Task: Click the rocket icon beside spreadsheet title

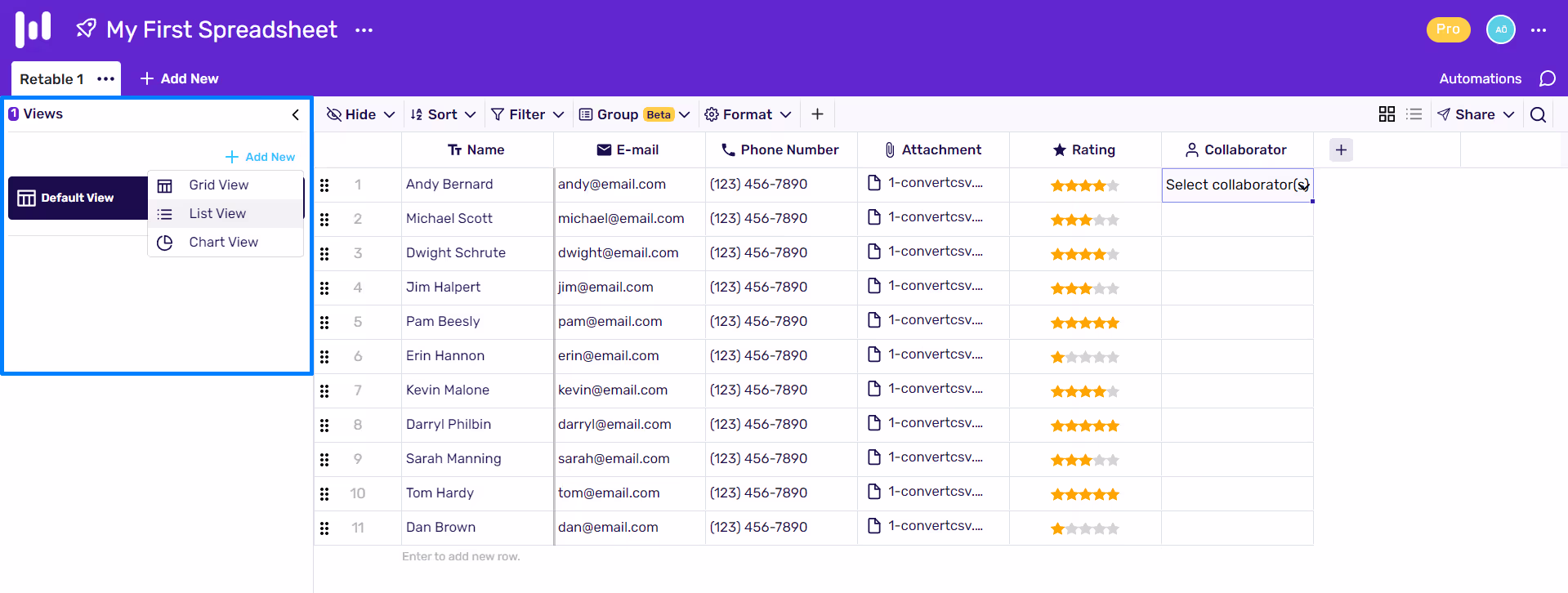Action: point(86,29)
